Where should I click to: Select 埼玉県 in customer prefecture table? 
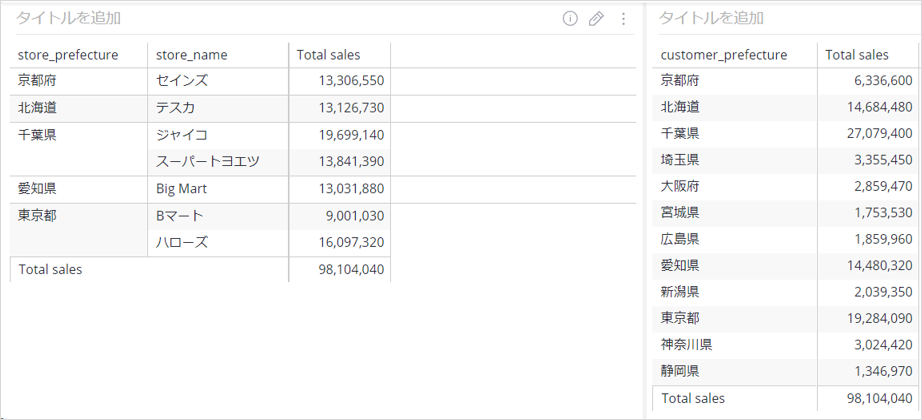680,160
